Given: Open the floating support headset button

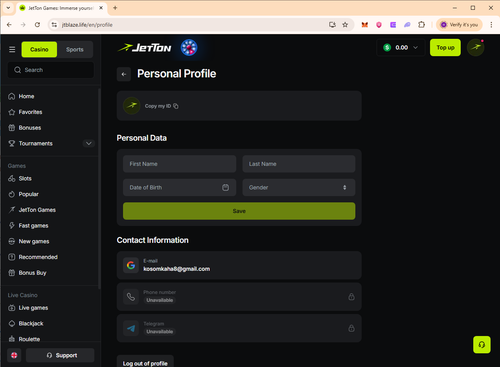Looking at the screenshot, I should pyautogui.click(x=482, y=345).
